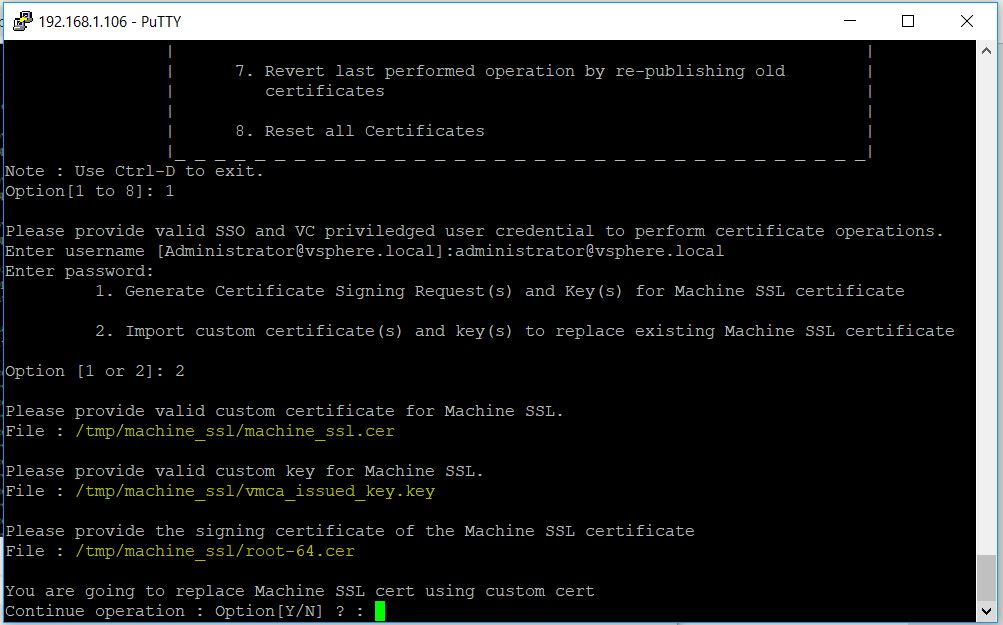Click 'Please provide valid custom certificate' line
Viewport: 1003px width, 625px height.
point(285,411)
